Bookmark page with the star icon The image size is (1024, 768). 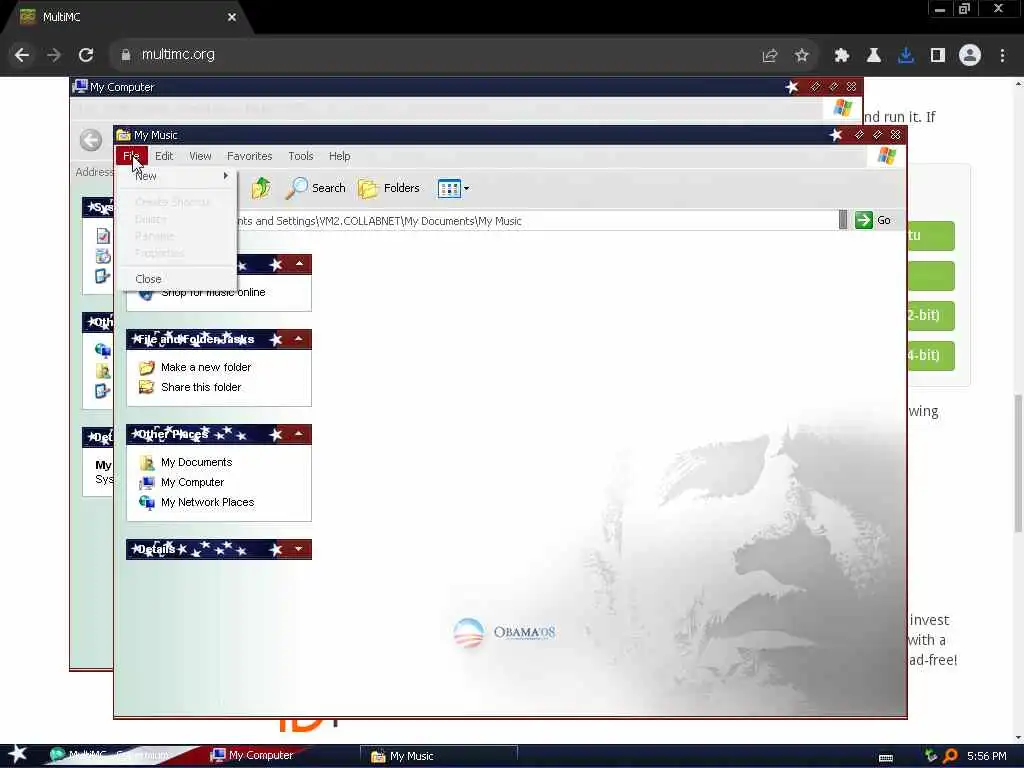coord(802,56)
